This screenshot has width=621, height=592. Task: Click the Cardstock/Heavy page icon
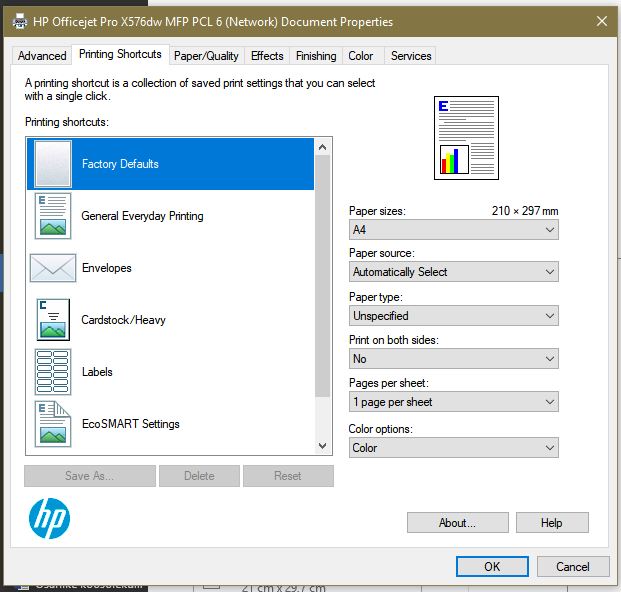point(53,320)
